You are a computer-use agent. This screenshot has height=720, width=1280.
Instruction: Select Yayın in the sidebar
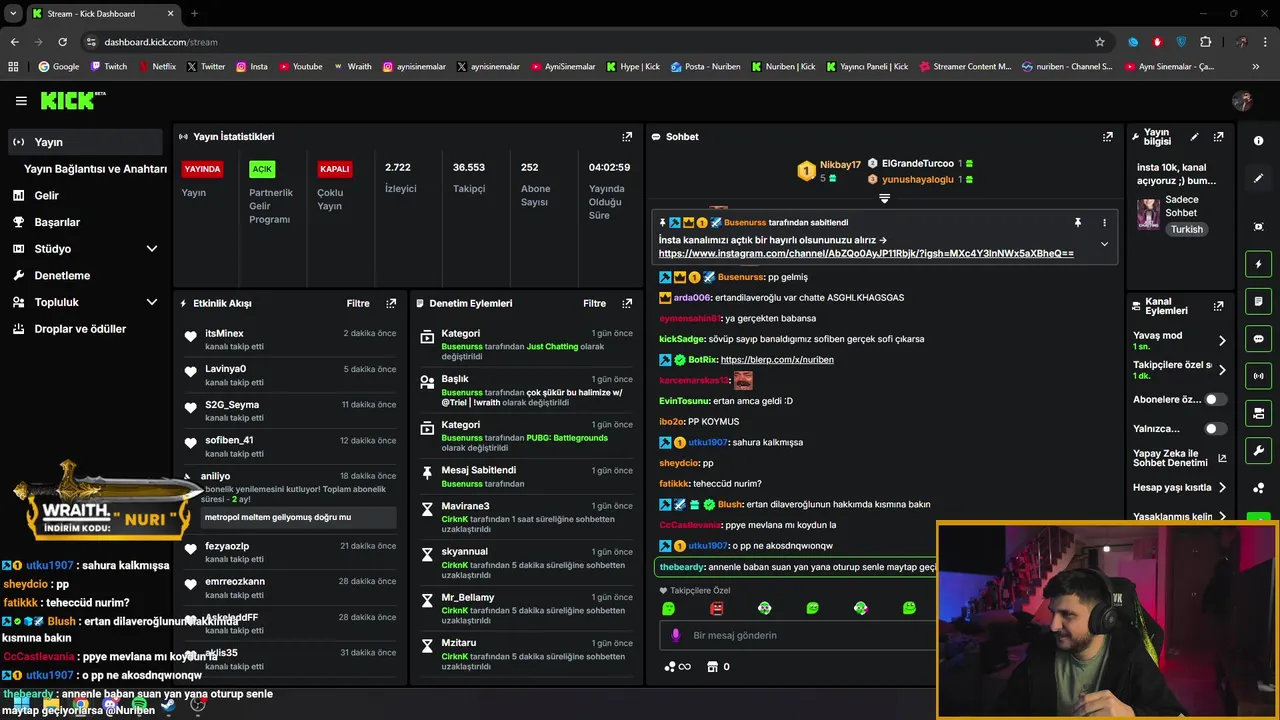coord(84,142)
